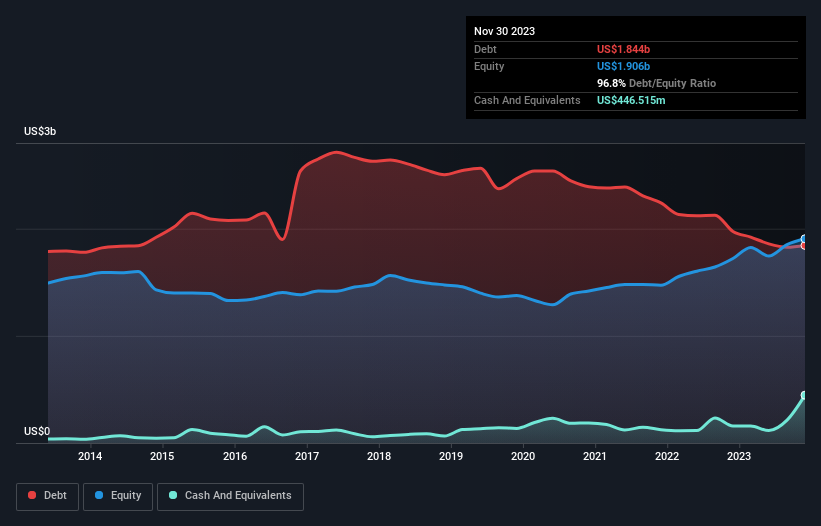Click the Nov 30 2023 tooltip date
Screen dimensions: 821x526
[x=504, y=31]
